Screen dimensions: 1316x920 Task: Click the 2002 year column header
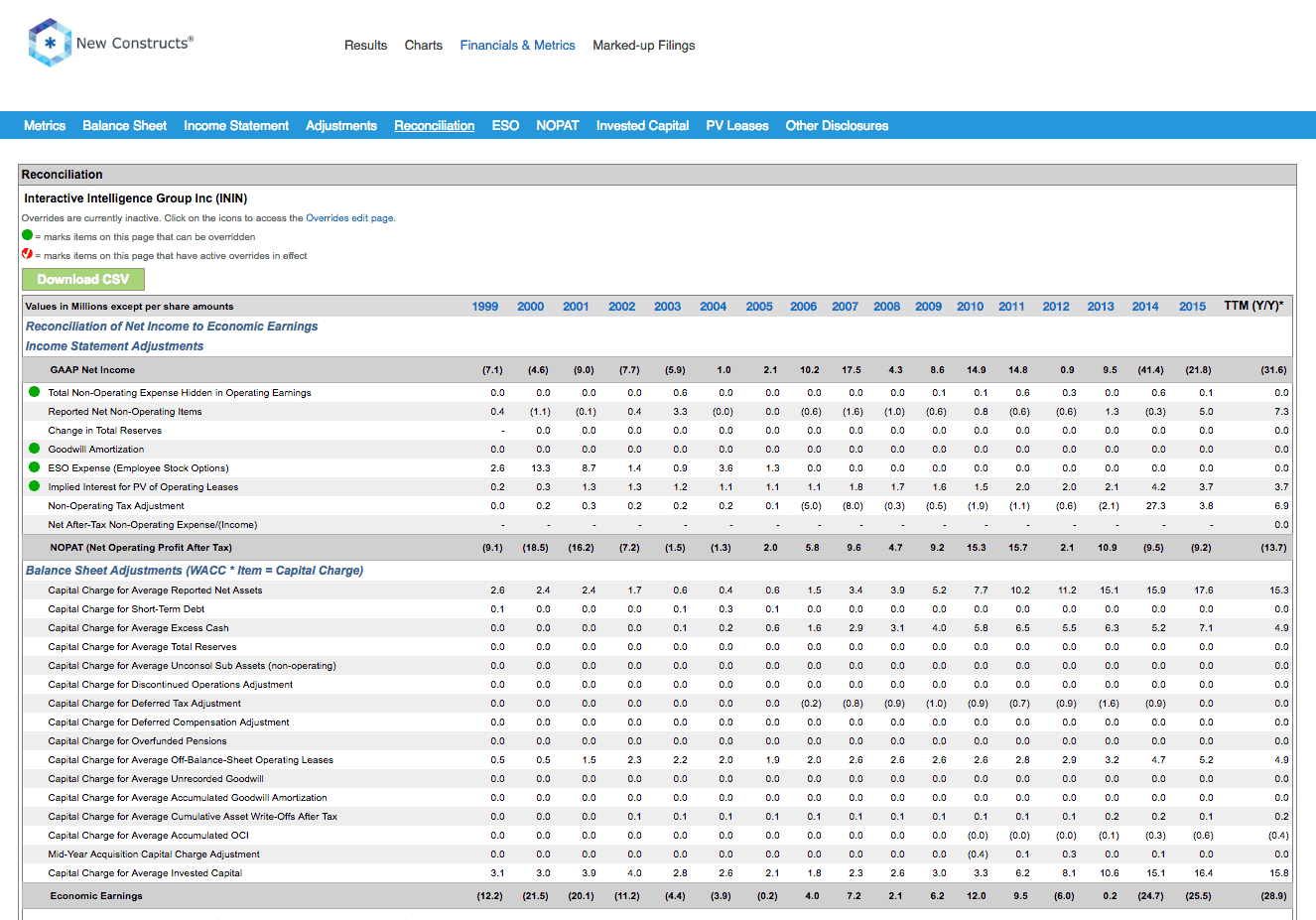[x=622, y=307]
